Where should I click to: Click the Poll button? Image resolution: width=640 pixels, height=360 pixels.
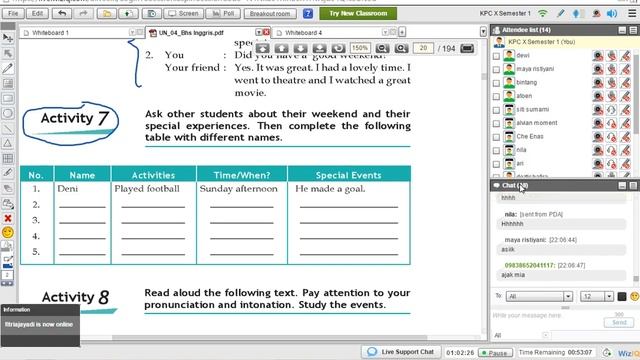pos(223,13)
